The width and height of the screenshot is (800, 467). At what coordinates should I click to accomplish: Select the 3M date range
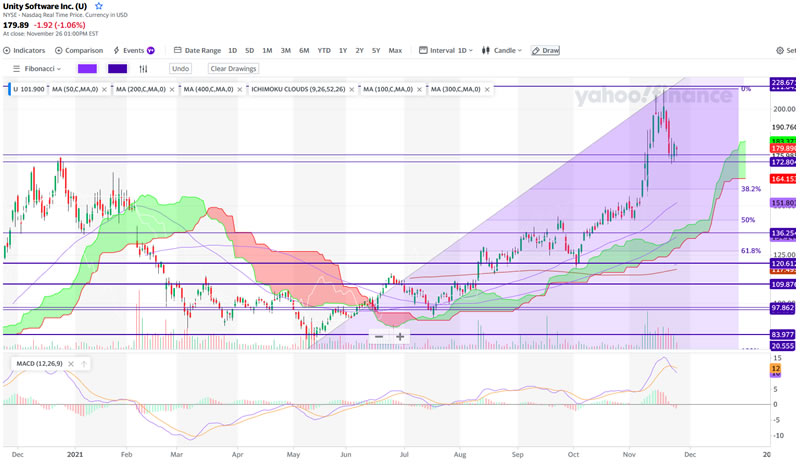point(286,51)
